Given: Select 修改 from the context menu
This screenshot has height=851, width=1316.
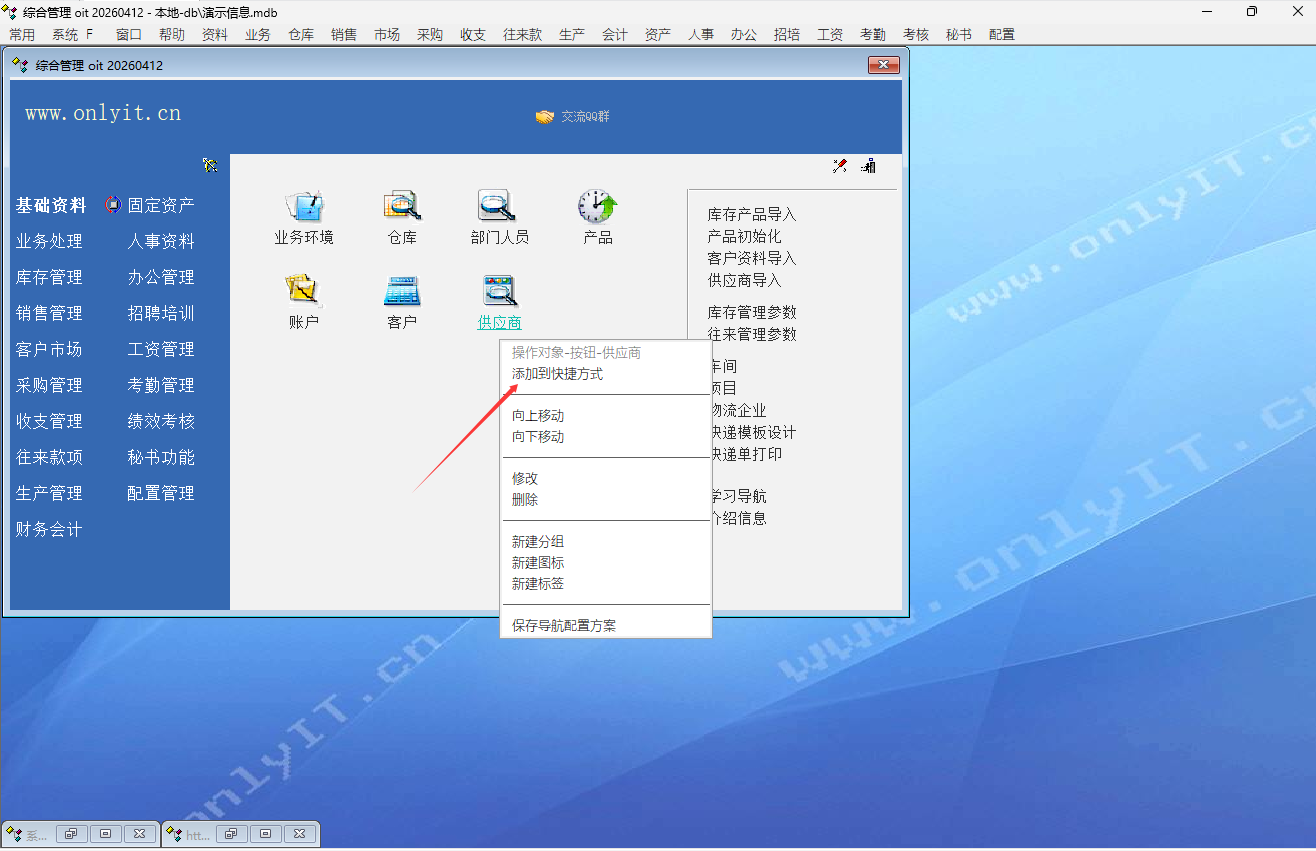Looking at the screenshot, I should (x=525, y=479).
